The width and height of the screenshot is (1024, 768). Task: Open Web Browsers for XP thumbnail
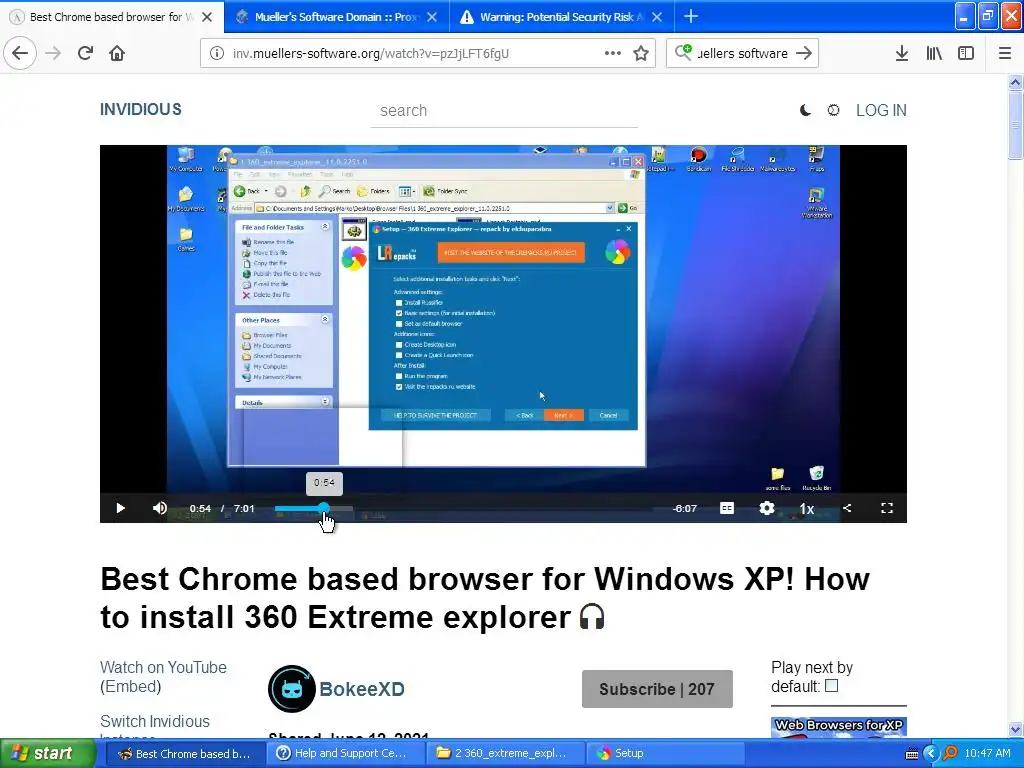(x=839, y=727)
